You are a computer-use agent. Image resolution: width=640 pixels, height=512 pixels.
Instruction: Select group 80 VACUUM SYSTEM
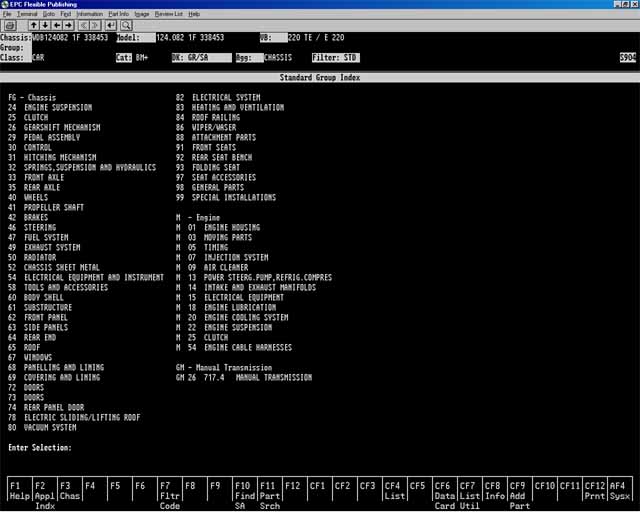(x=42, y=427)
